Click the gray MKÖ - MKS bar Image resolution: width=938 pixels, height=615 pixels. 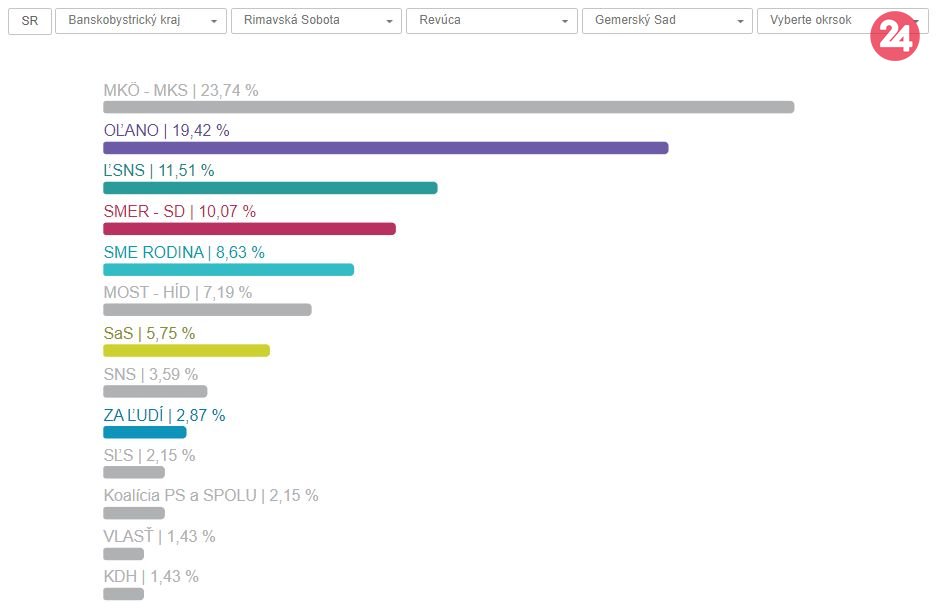(448, 107)
